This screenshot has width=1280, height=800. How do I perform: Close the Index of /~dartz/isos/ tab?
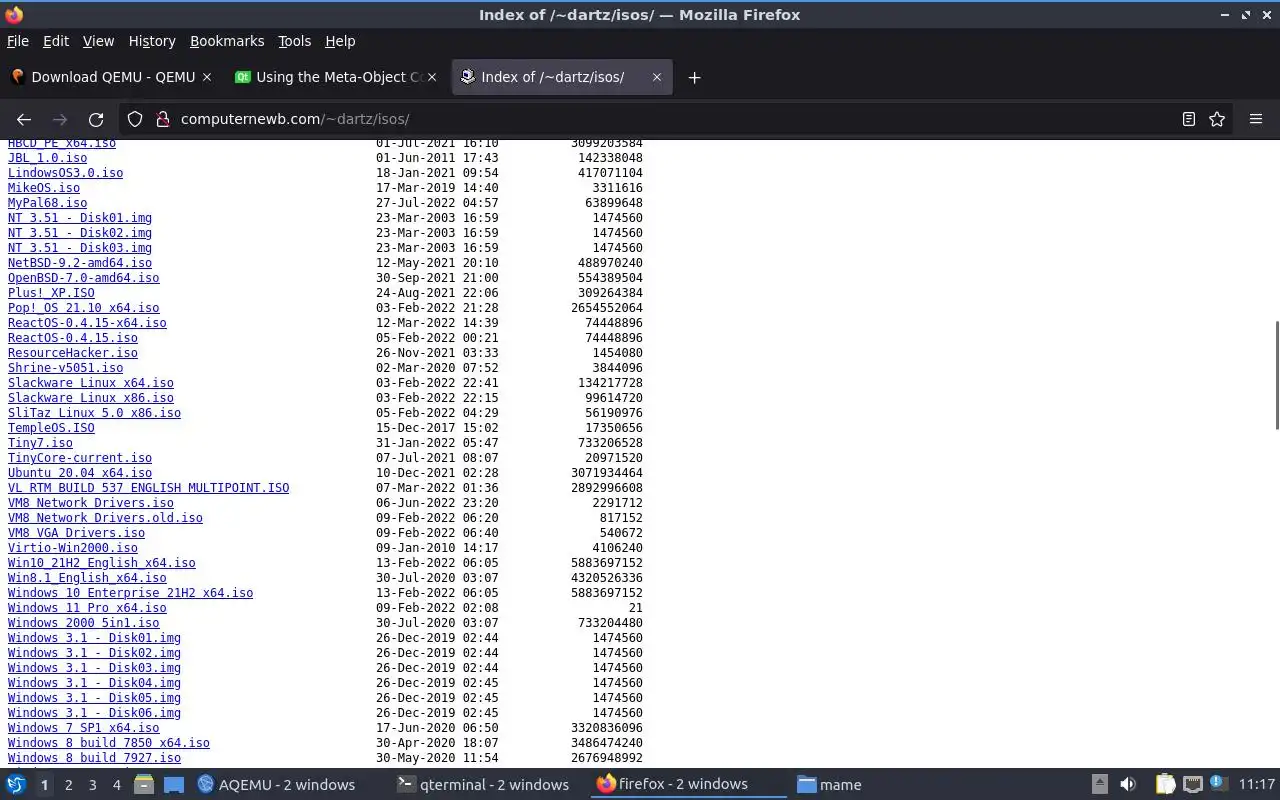coord(656,77)
